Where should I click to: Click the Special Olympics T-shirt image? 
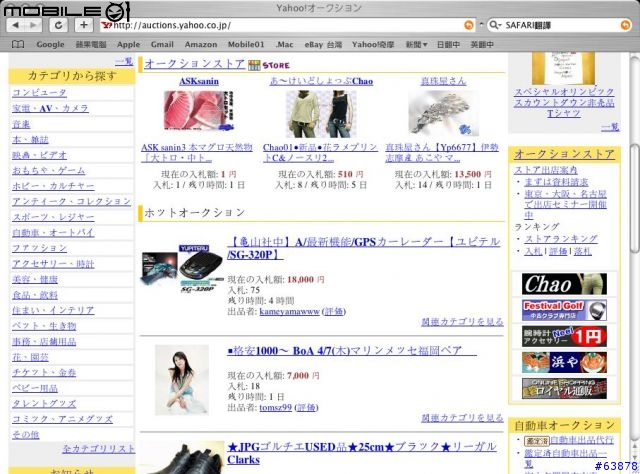tap(563, 68)
